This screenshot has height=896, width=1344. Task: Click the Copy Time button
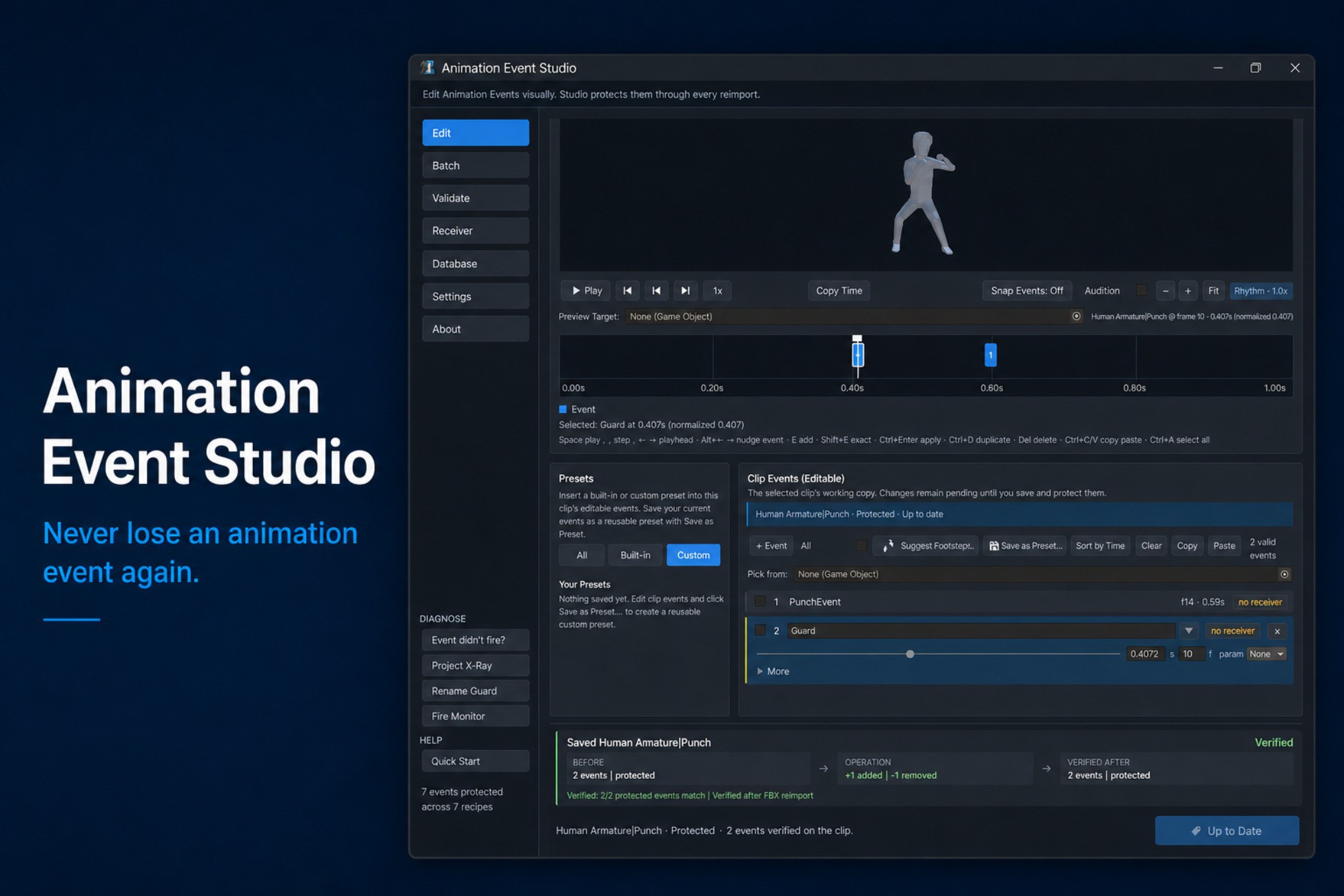tap(839, 291)
